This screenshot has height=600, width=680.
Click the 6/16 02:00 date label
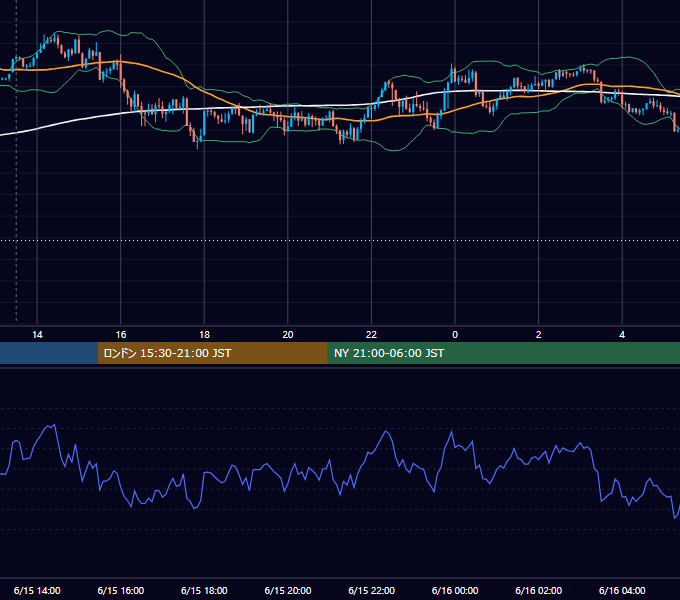(x=539, y=590)
